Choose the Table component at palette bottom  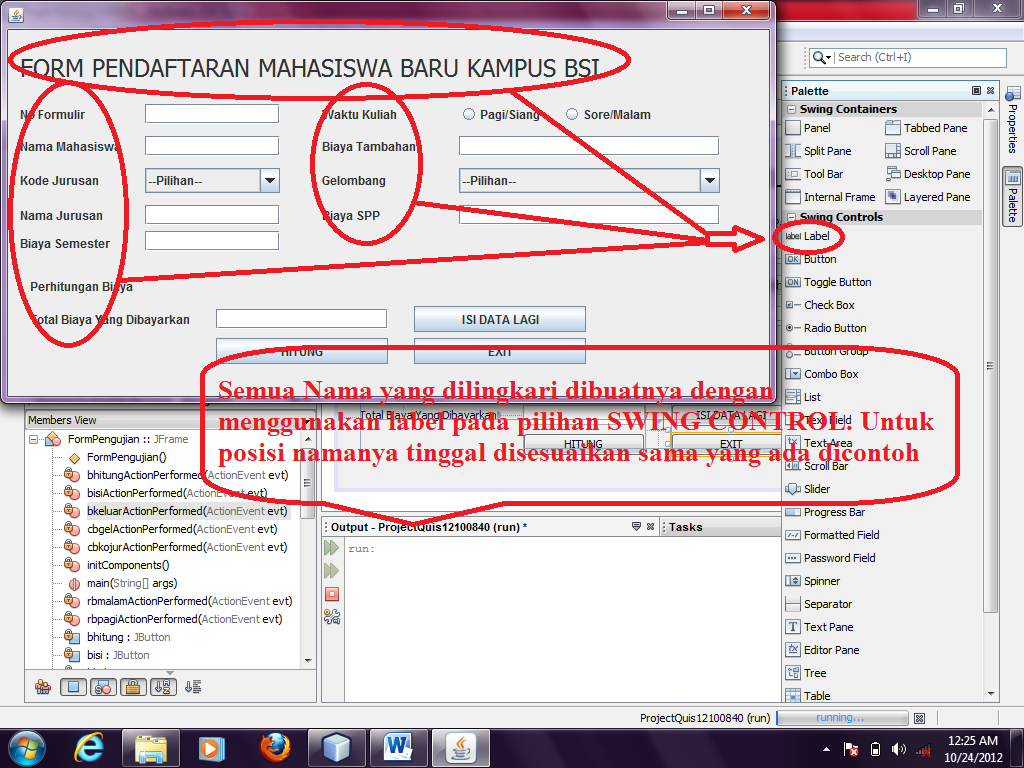(x=817, y=695)
